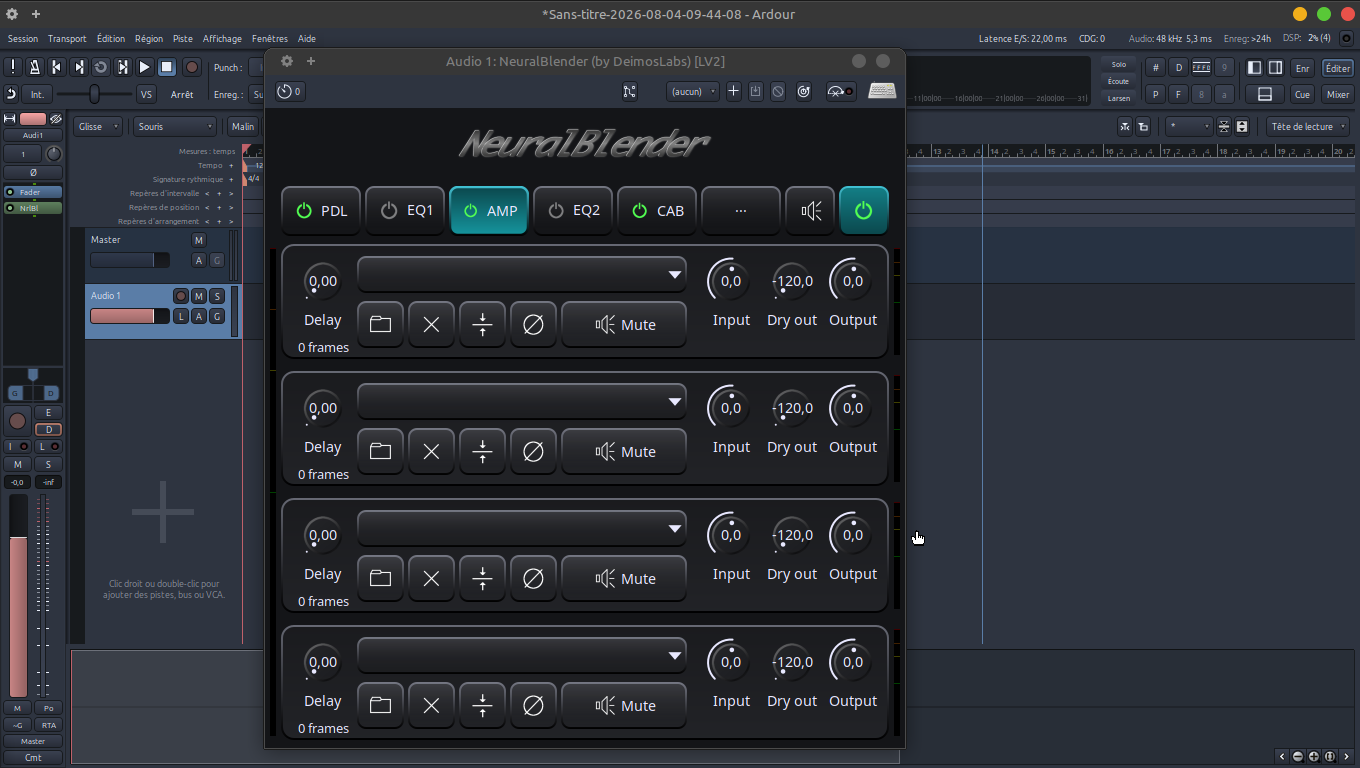Screen dimensions: 1360x768
Task: Click the plugin bypass target icon
Action: [x=804, y=91]
